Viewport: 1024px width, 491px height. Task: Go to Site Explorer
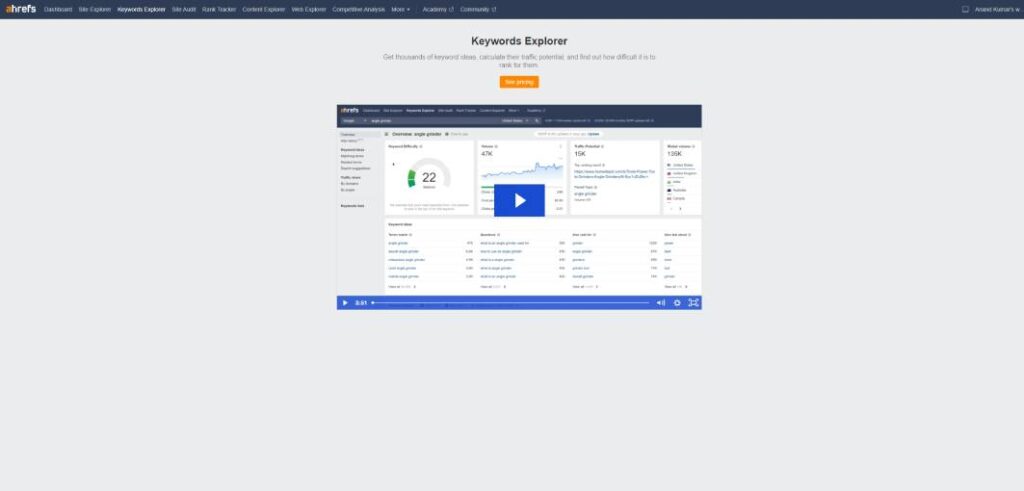95,10
